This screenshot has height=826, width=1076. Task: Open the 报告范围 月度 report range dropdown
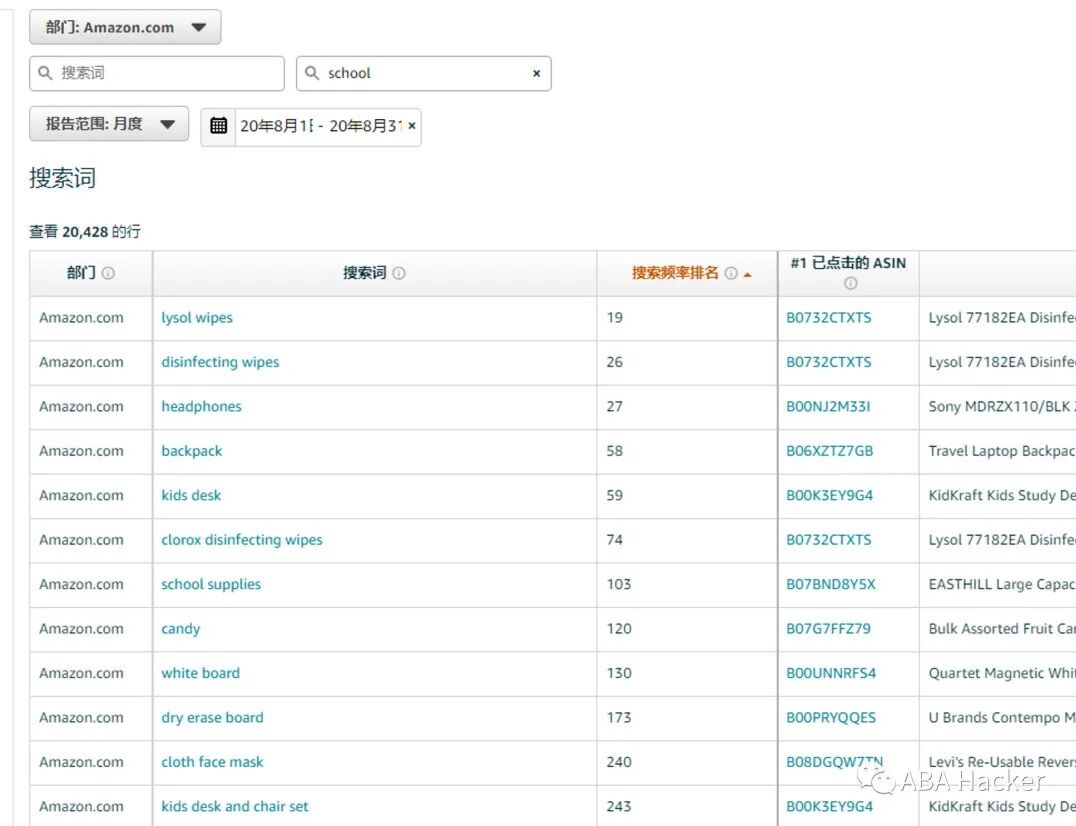[109, 124]
